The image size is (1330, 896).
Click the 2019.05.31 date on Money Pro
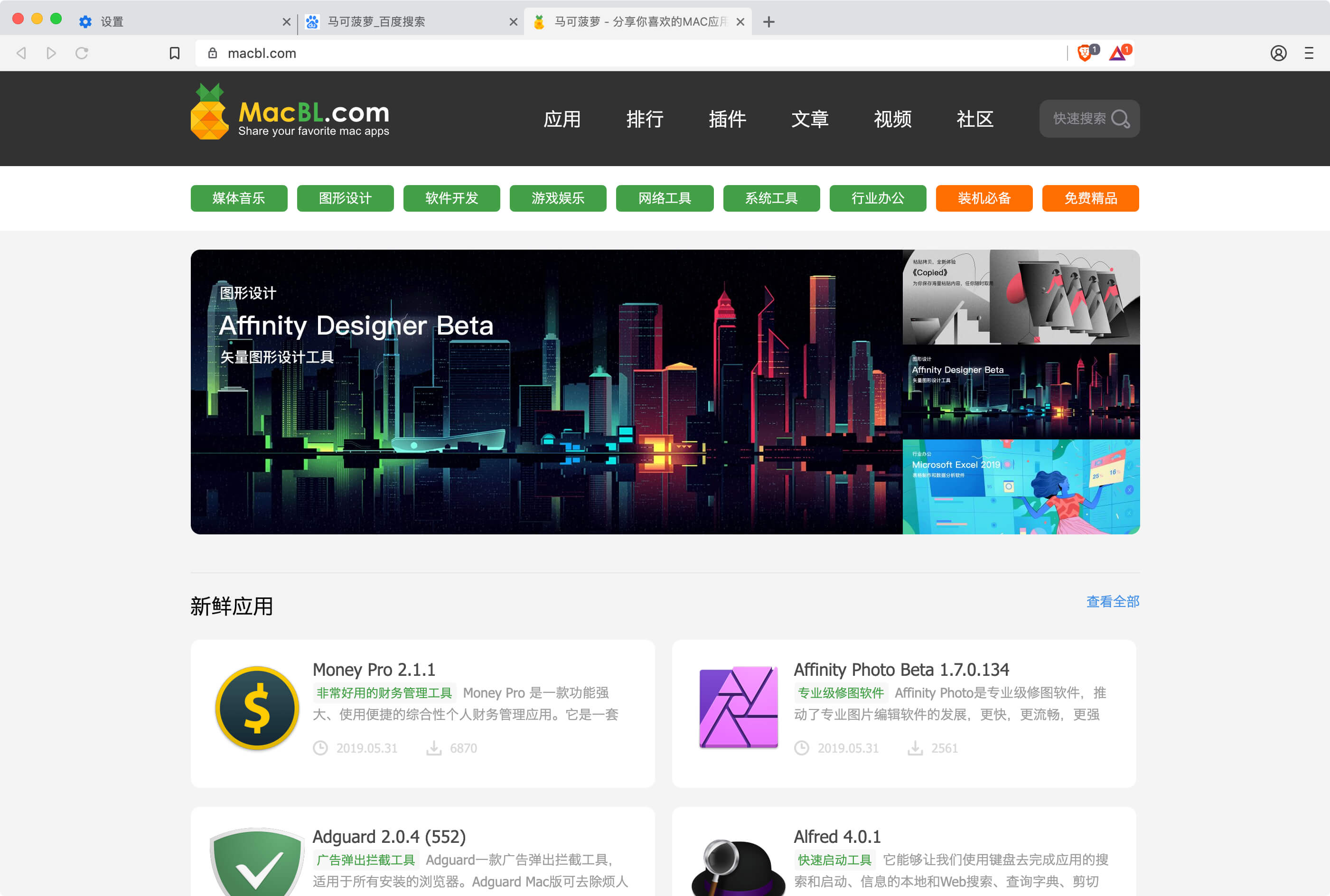click(x=367, y=748)
